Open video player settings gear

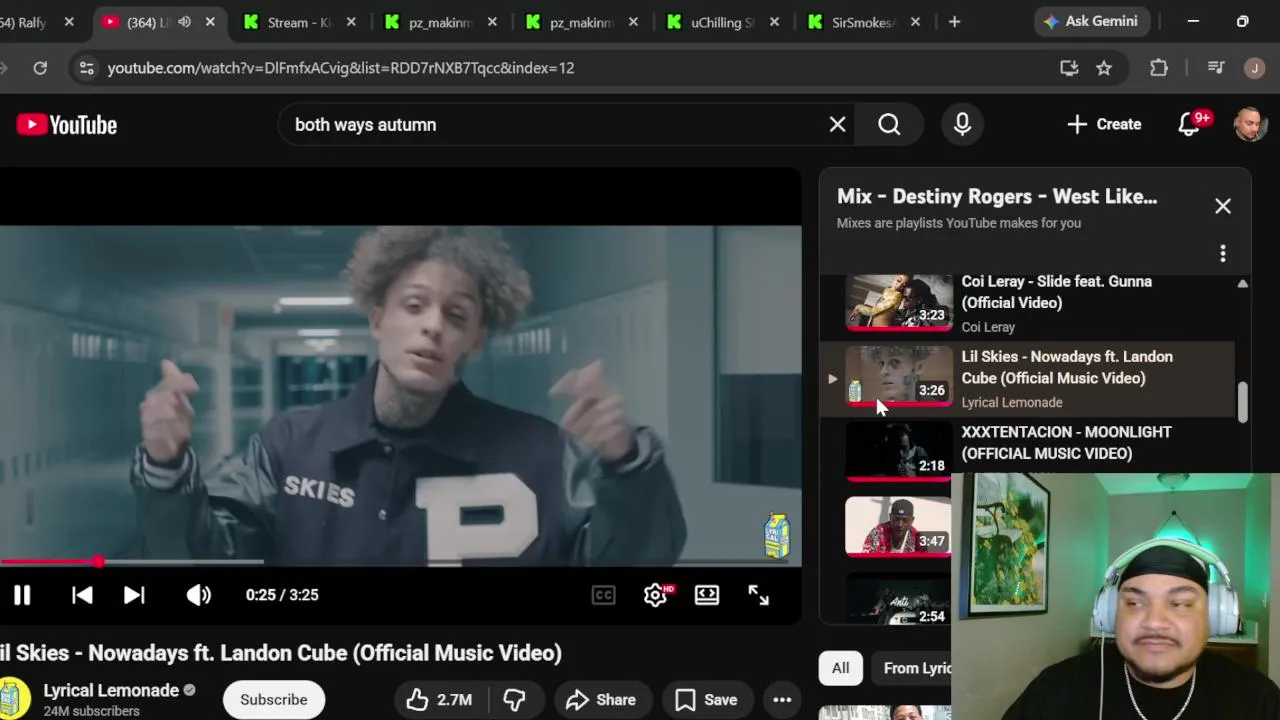click(655, 595)
